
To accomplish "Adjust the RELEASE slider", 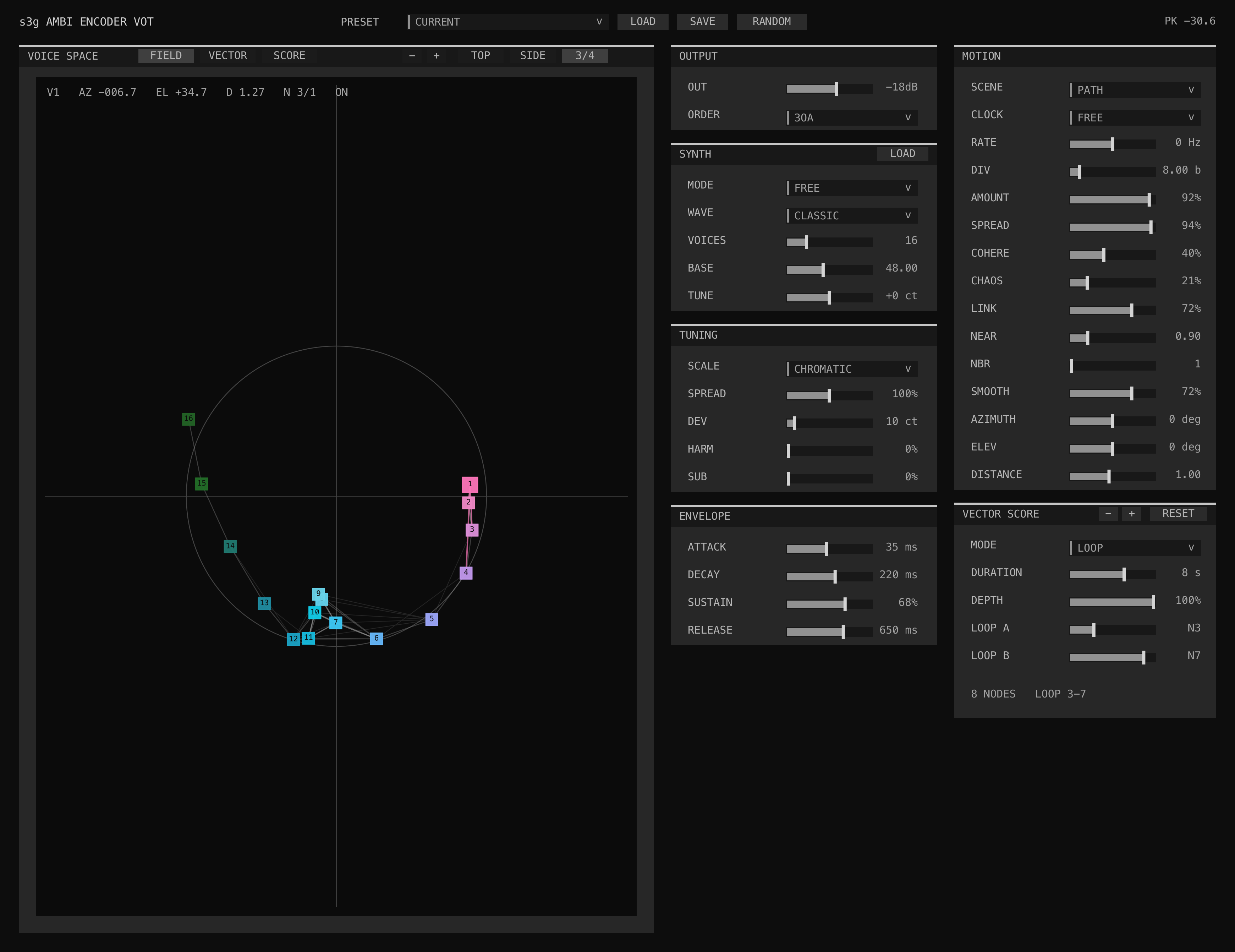I will pyautogui.click(x=830, y=631).
